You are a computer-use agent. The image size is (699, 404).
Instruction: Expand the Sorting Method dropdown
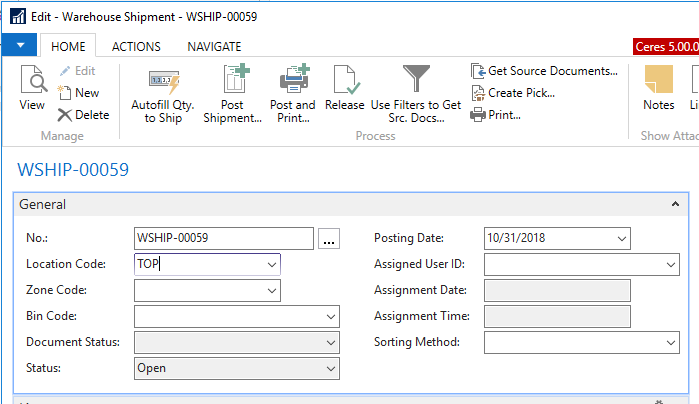coord(671,343)
